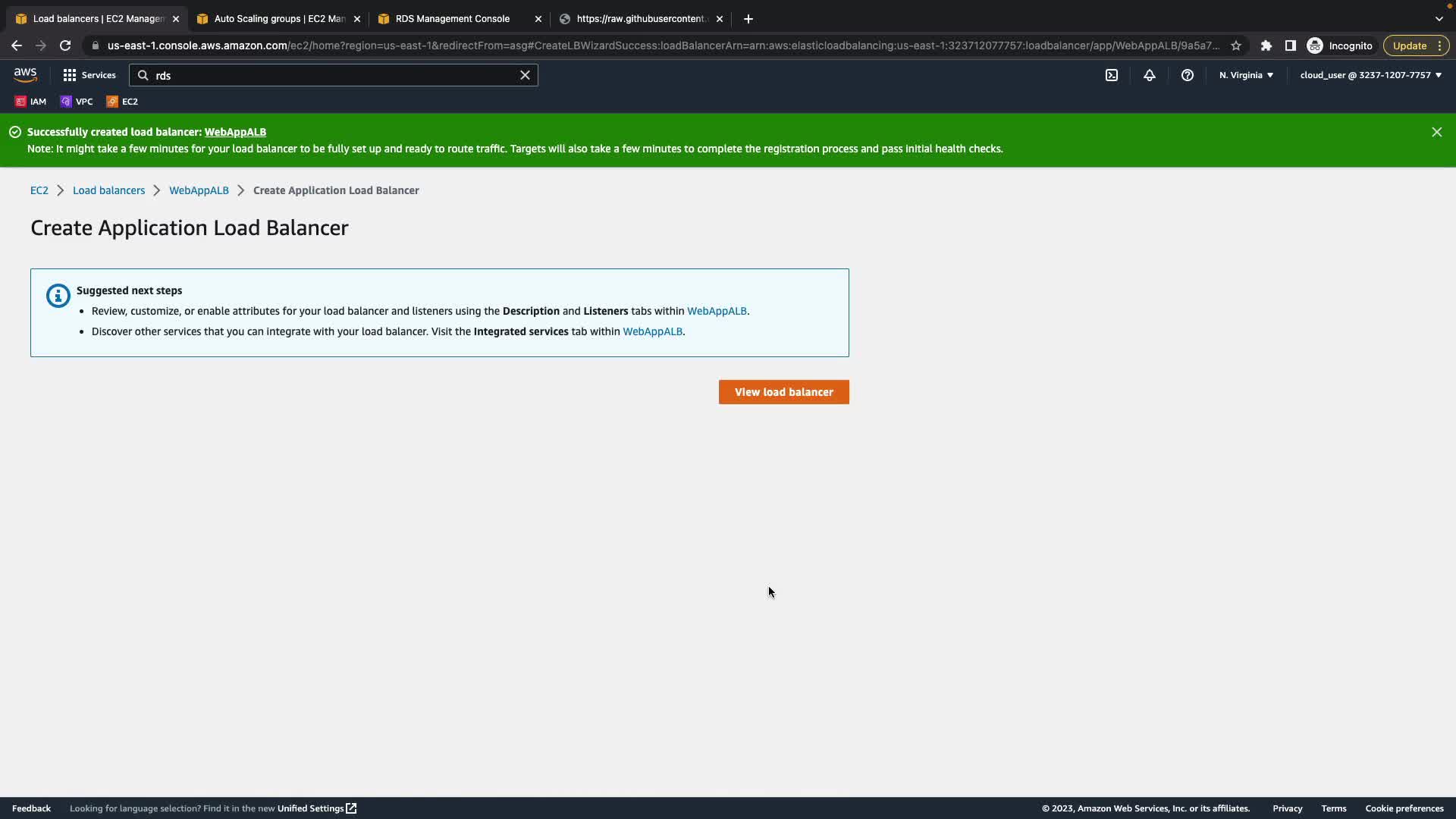Viewport: 1456px width, 819px height.
Task: Click the AWS logo home icon
Action: 25,75
